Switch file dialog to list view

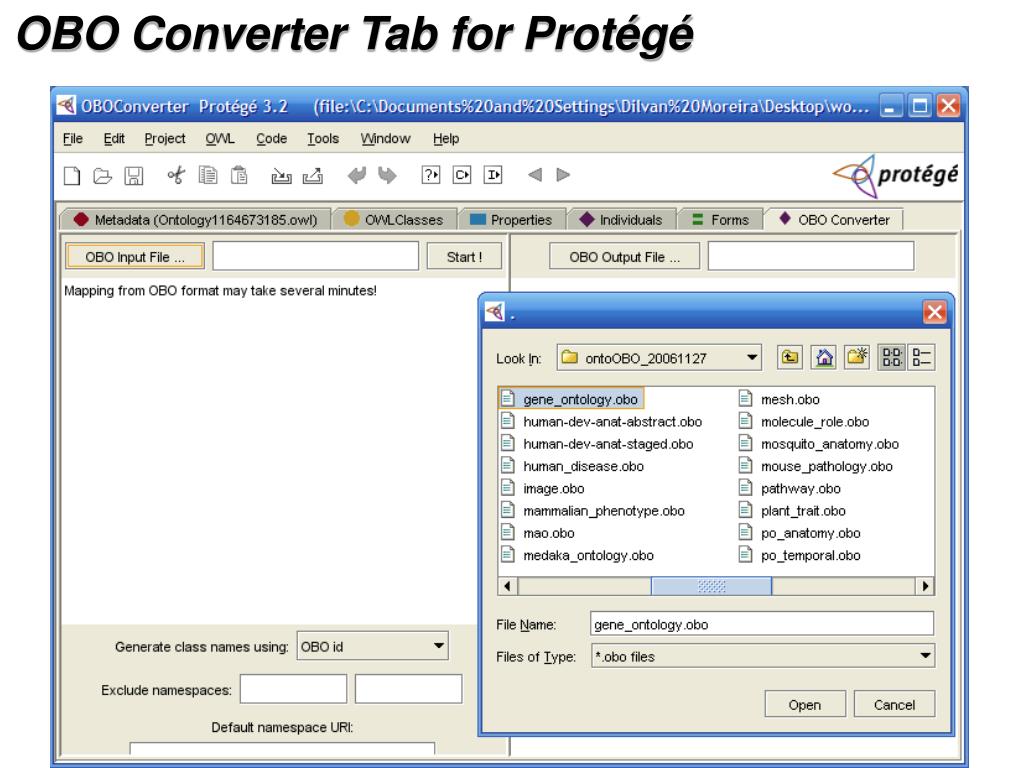coord(891,357)
